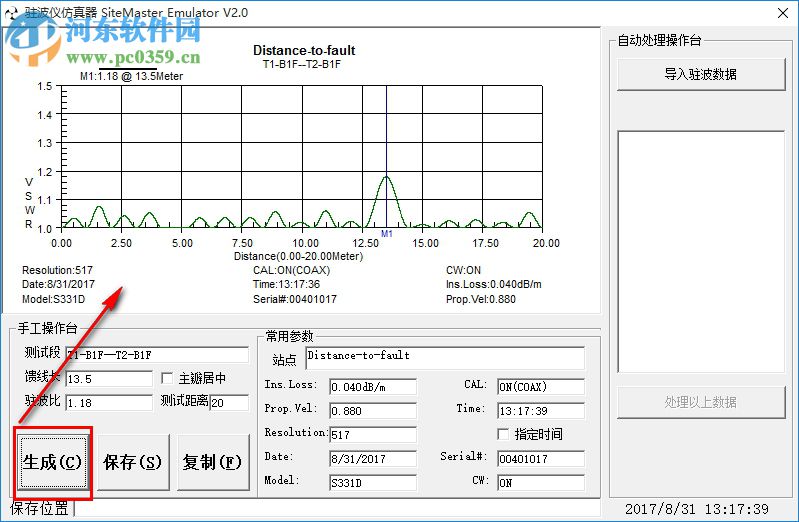799x522 pixels.
Task: Click the disabled 处理以上数据 button
Action: (x=701, y=402)
